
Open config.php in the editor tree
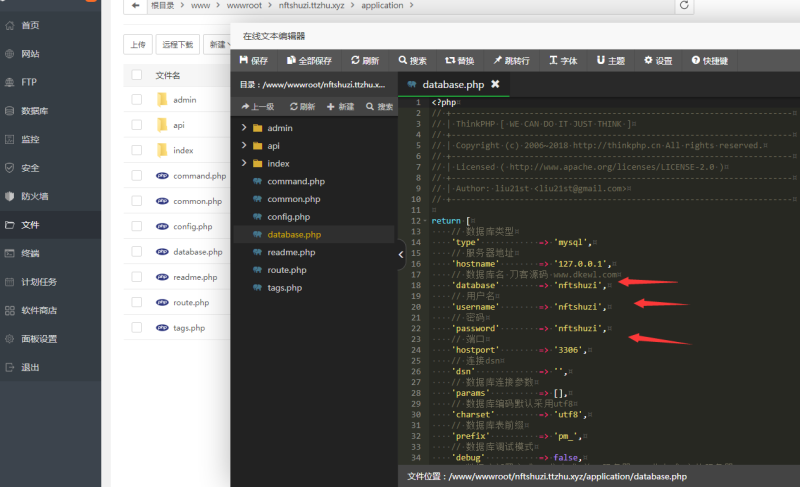pos(289,217)
